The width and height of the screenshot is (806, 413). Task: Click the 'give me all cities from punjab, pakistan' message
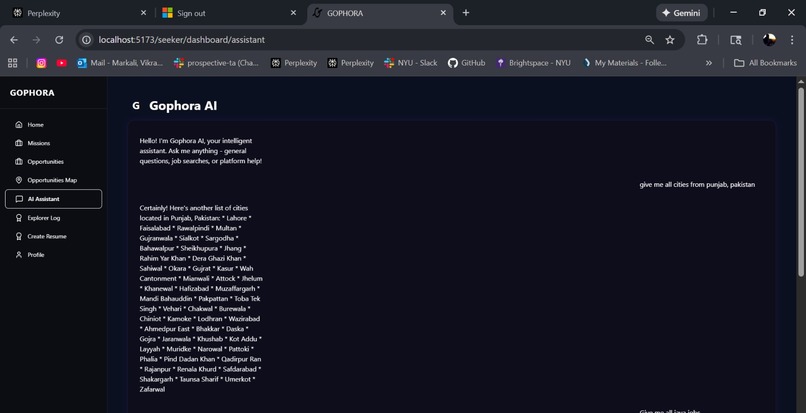point(697,184)
